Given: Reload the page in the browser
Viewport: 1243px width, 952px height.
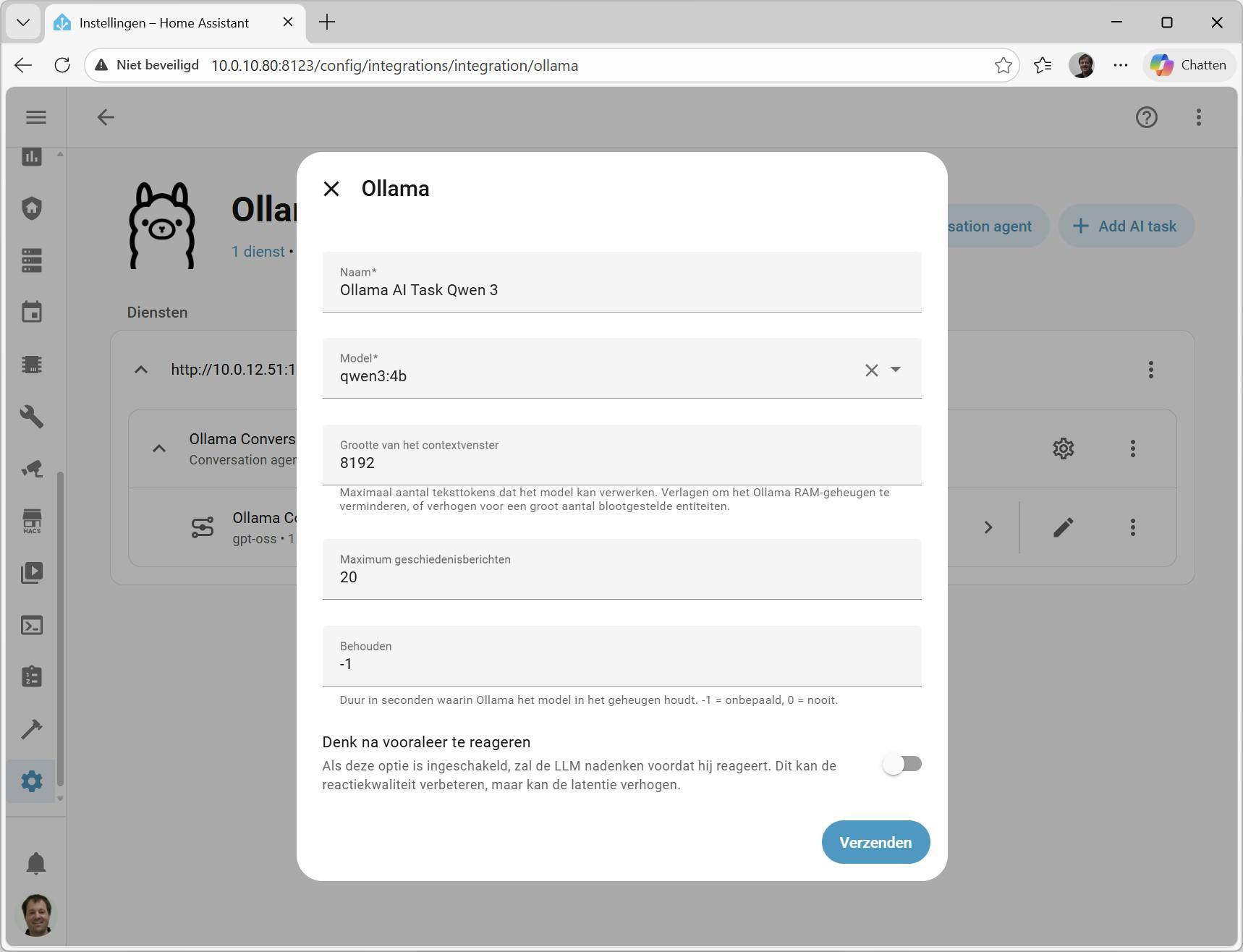Looking at the screenshot, I should point(62,65).
